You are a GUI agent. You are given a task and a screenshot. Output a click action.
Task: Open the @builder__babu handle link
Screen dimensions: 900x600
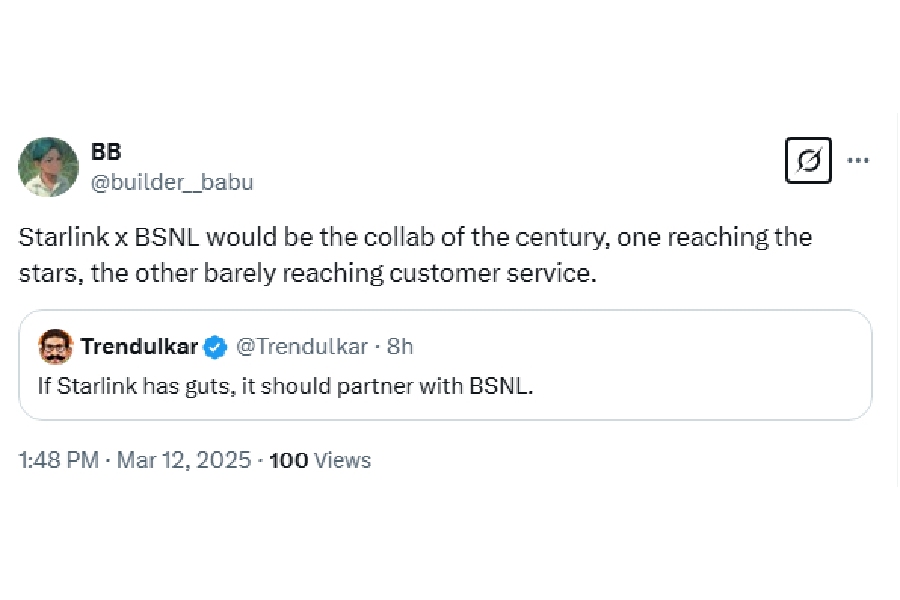click(172, 182)
